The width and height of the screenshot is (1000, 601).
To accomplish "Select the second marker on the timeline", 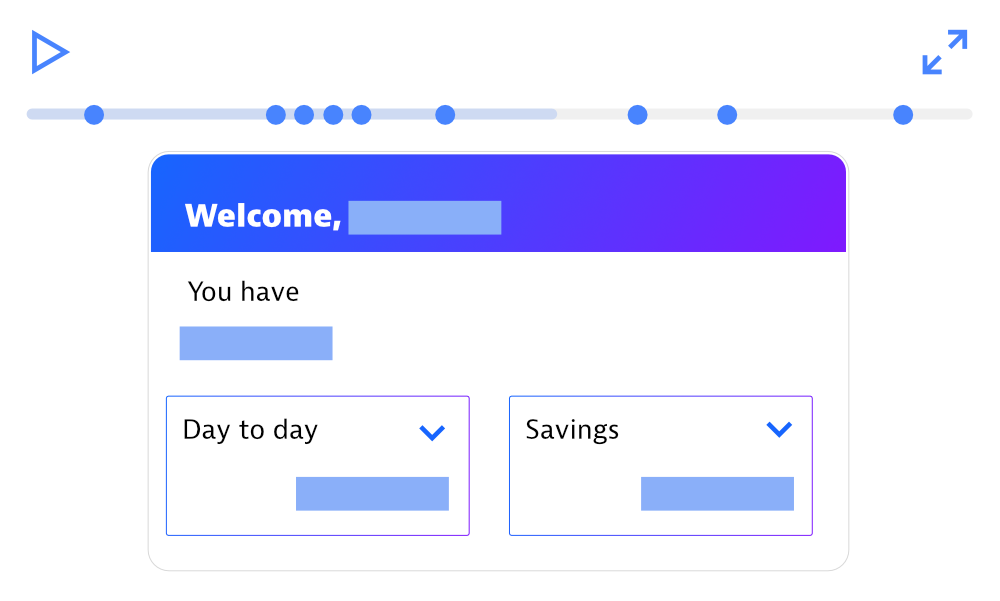I will coord(276,115).
